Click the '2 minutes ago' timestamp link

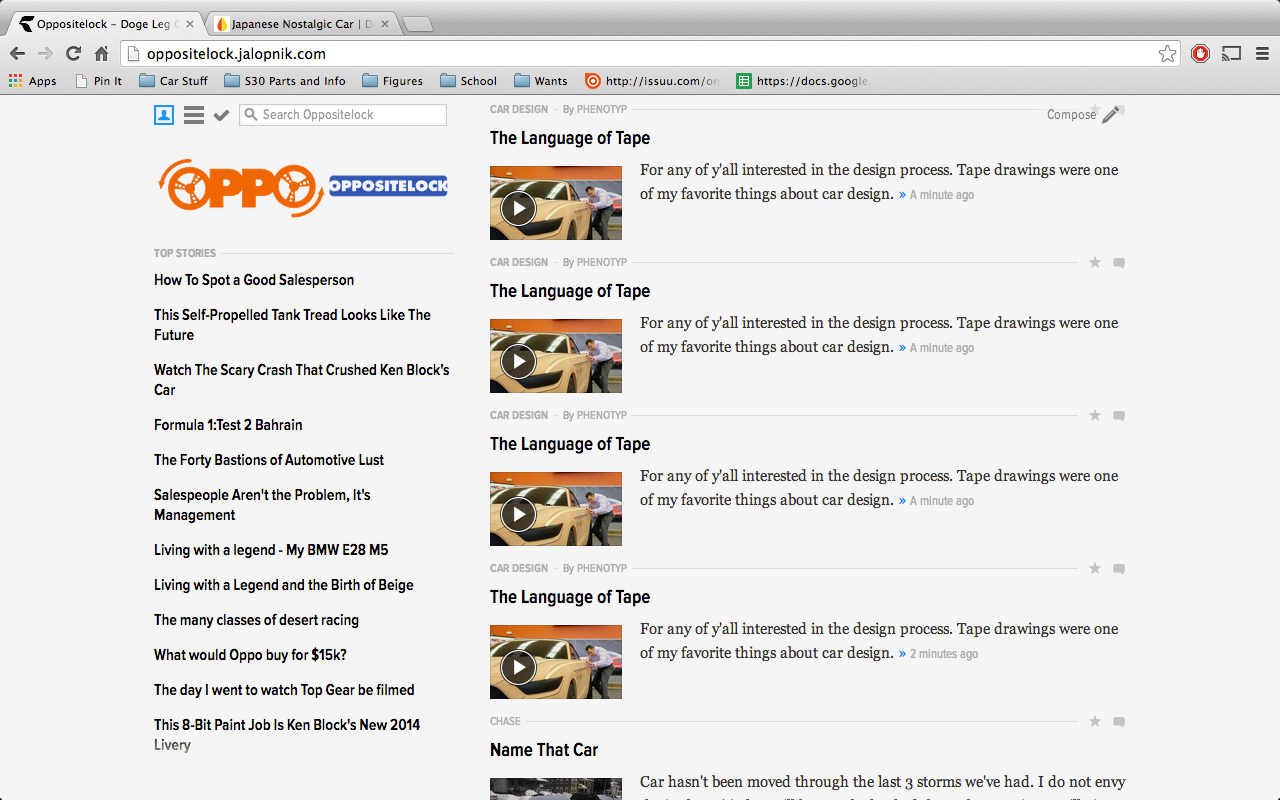pyautogui.click(x=944, y=654)
